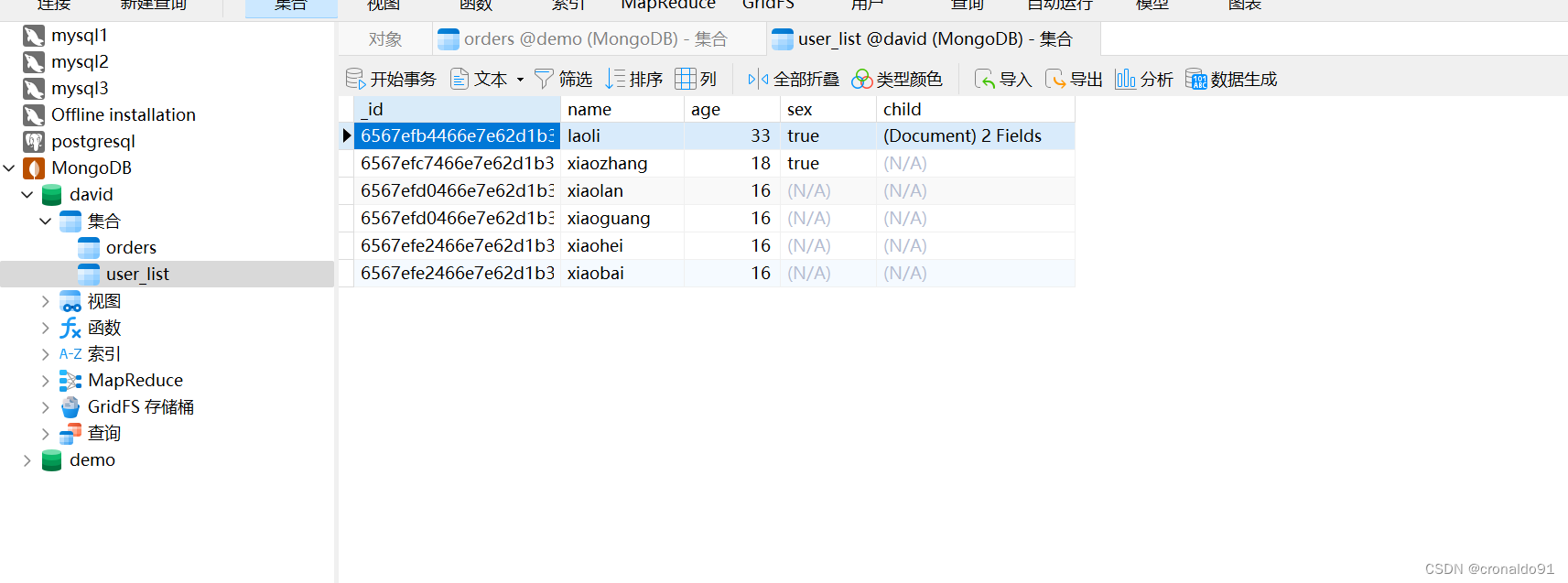Click the mysql1 connection icon
This screenshot has width=1568, height=583.
tap(34, 36)
